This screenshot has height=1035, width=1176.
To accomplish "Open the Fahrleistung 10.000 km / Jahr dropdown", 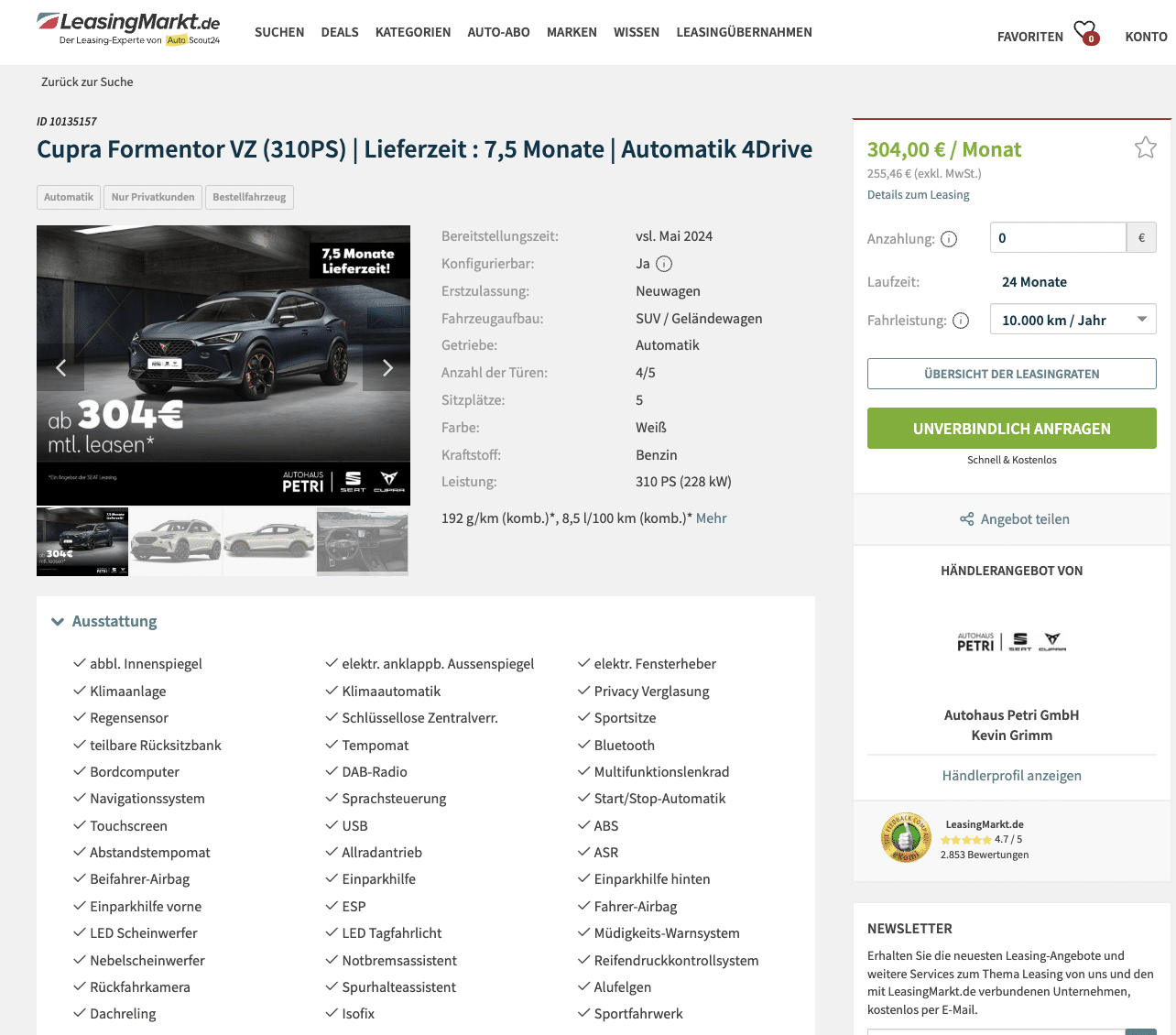I will tap(1073, 320).
